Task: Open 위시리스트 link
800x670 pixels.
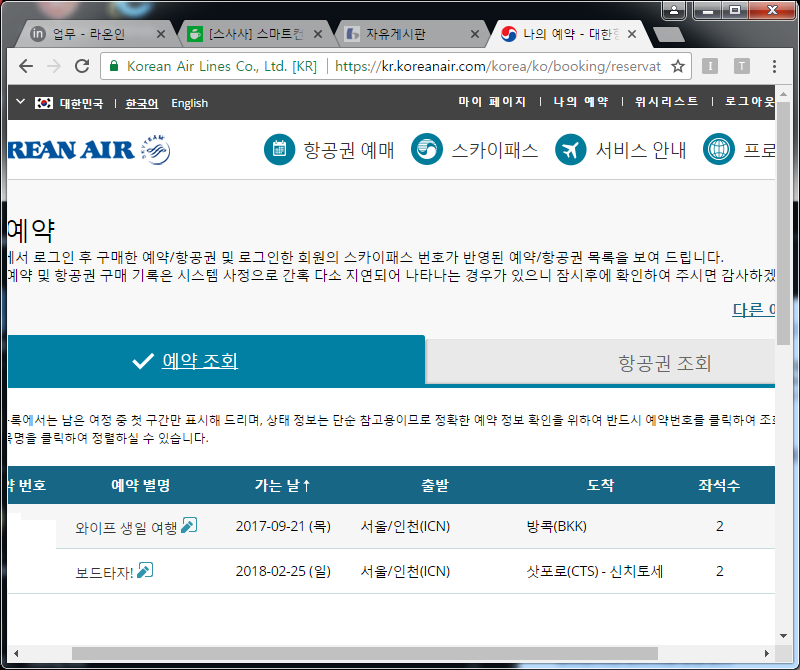Action: pyautogui.click(x=666, y=102)
